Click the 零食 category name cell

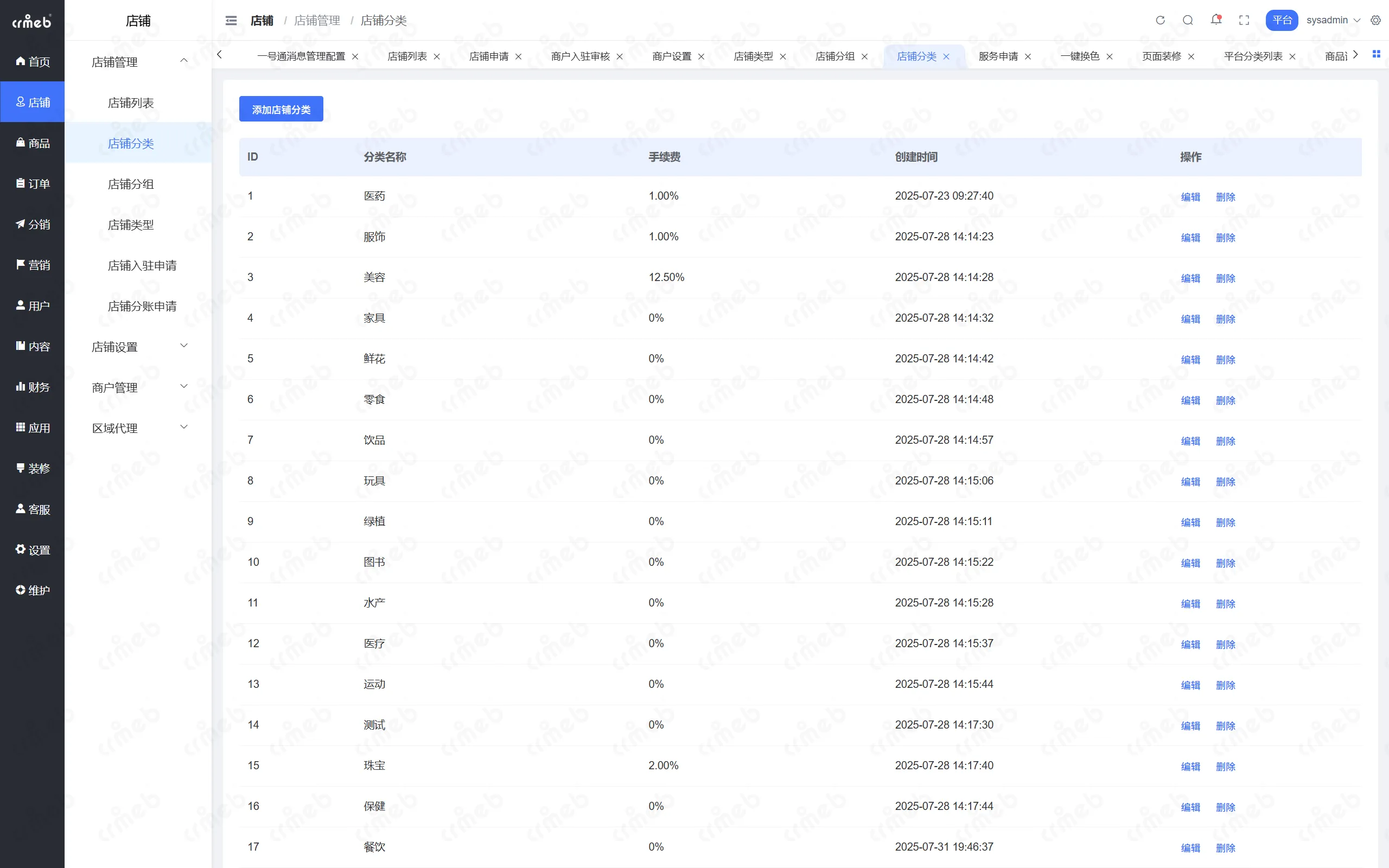pyautogui.click(x=374, y=400)
